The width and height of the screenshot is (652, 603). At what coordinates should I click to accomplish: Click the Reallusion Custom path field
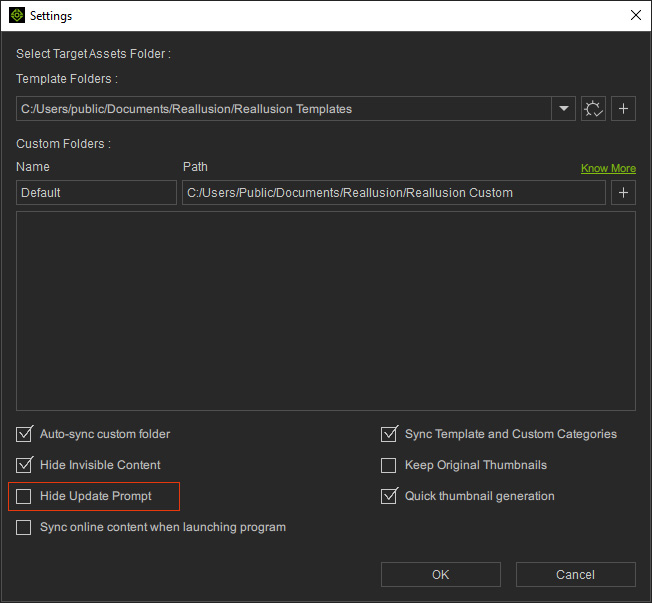click(x=393, y=192)
